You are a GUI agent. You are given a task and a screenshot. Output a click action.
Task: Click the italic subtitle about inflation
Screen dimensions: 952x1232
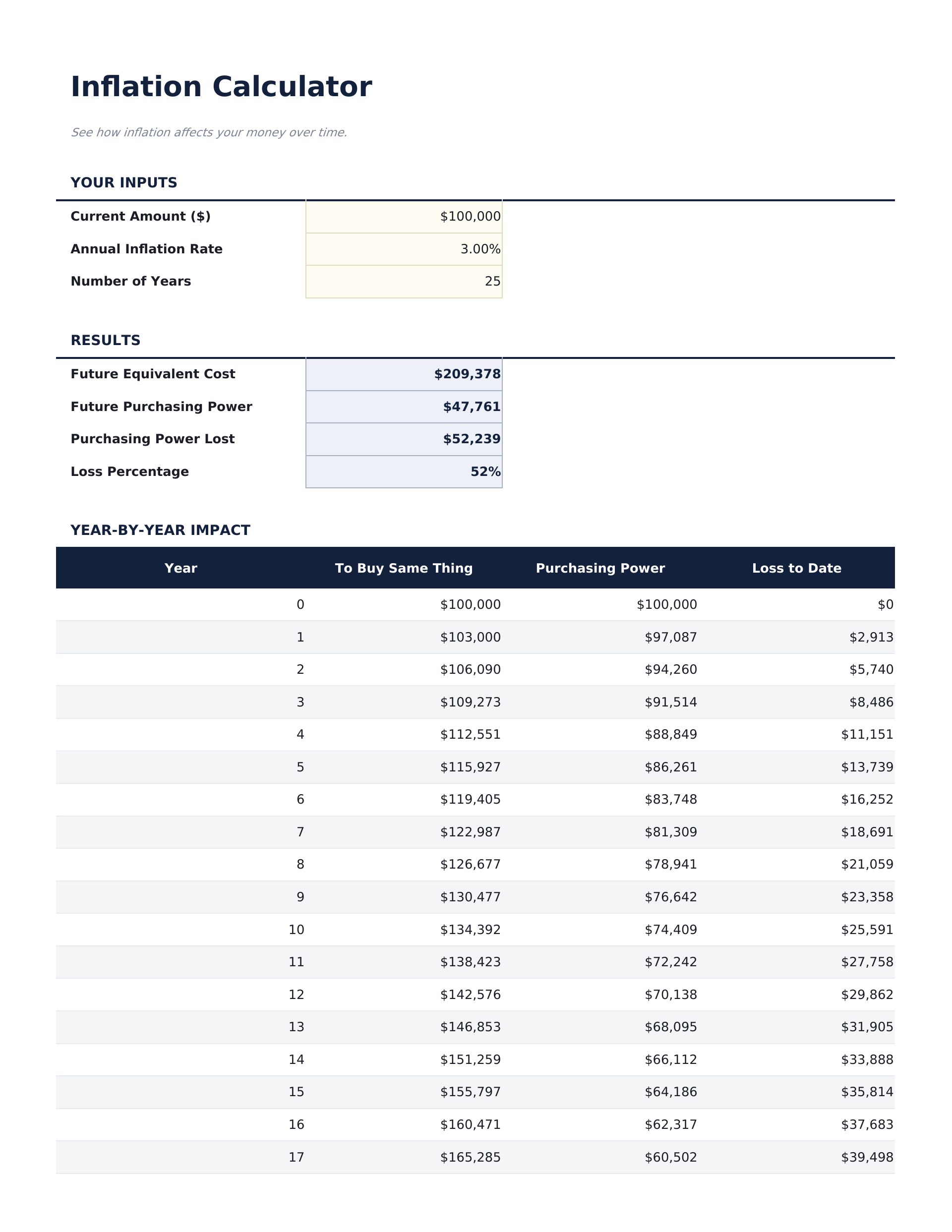pos(209,132)
